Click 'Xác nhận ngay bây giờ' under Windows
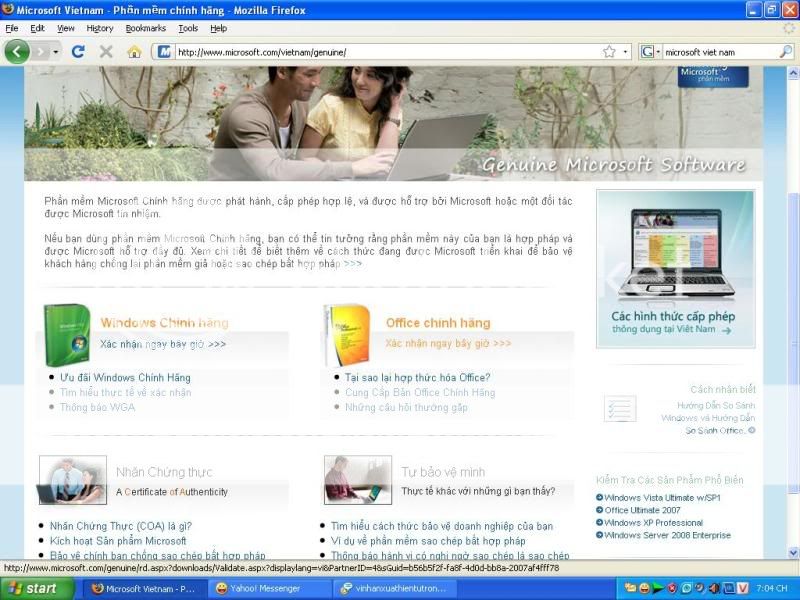Screen dimensions: 800x600 coord(163,344)
